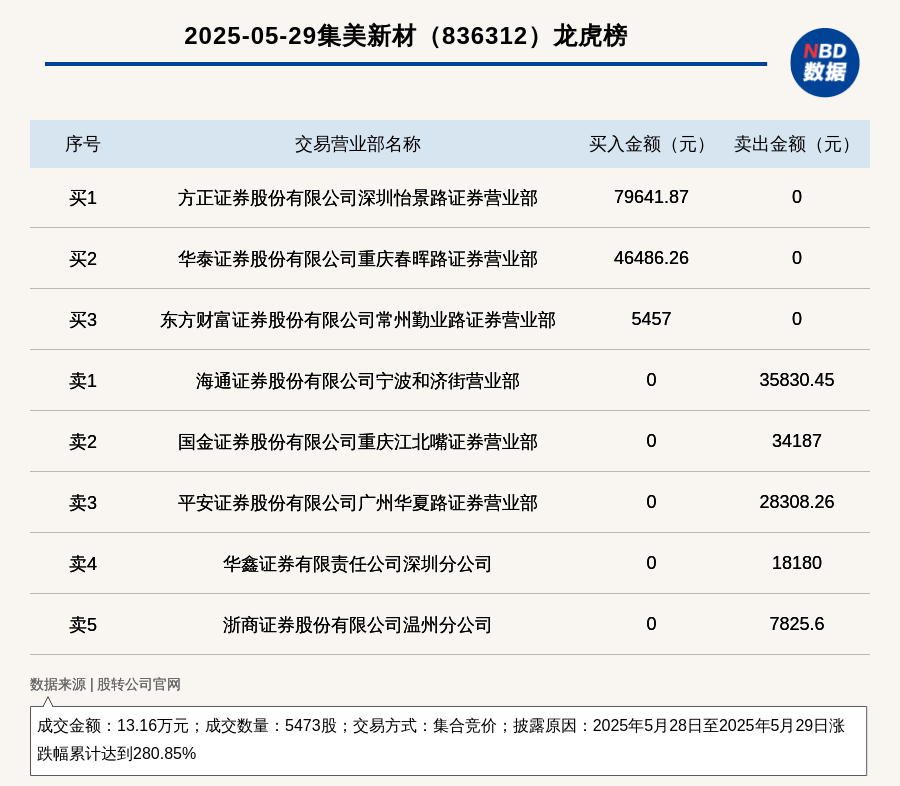Select the 买1 row label
The image size is (900, 786).
tap(83, 198)
